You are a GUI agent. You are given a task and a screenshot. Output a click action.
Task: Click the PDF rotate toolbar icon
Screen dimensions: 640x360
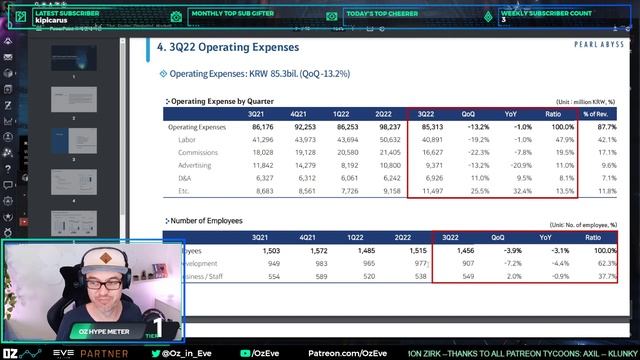[x=382, y=29]
